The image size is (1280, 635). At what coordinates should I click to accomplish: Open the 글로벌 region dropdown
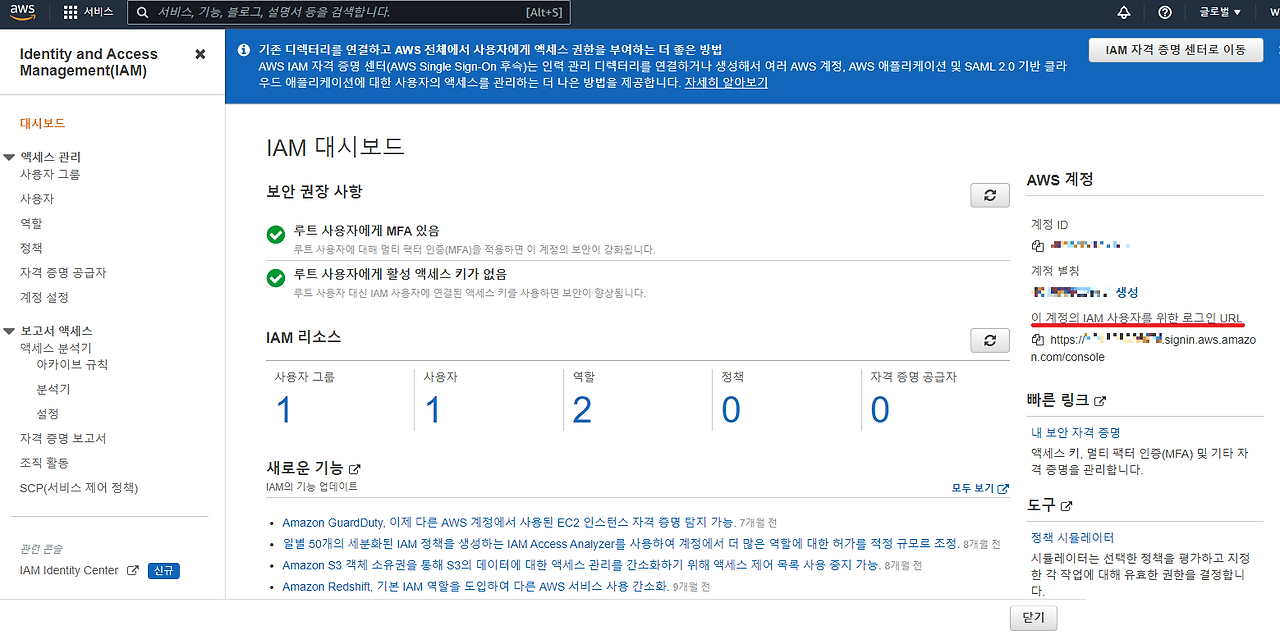(1220, 12)
